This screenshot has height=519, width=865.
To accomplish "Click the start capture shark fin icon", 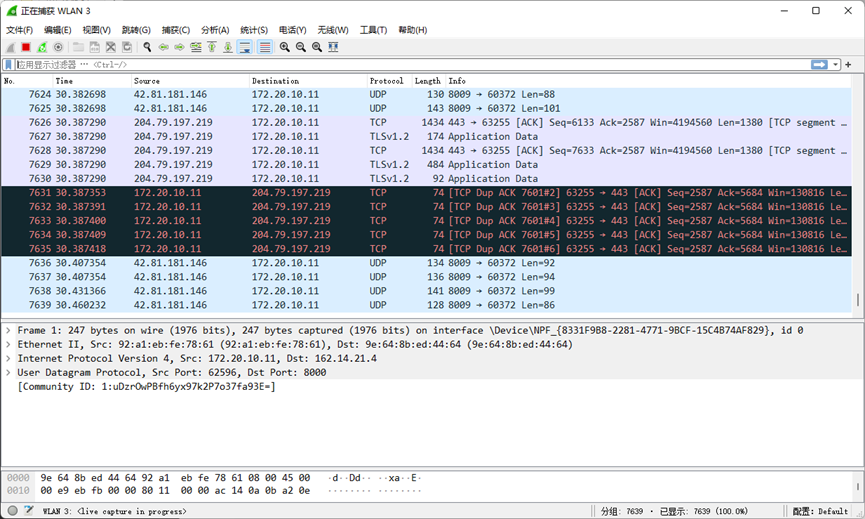I will [x=10, y=47].
